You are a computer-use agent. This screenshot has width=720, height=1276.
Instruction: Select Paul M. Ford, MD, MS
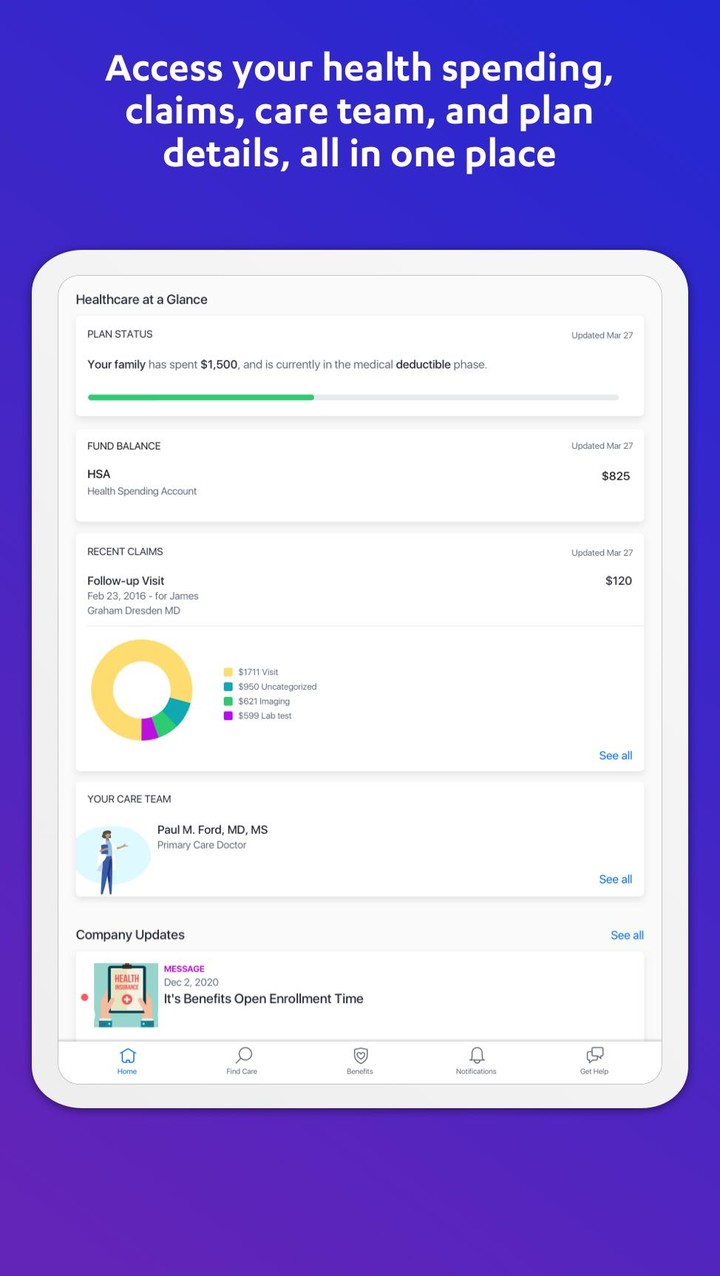[x=212, y=830]
